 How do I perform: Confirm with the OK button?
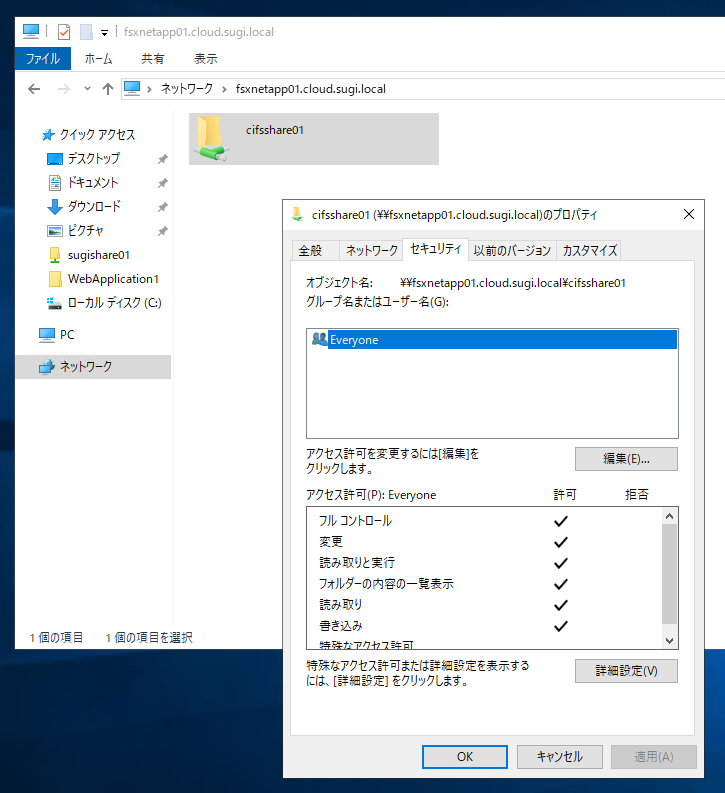[465, 757]
